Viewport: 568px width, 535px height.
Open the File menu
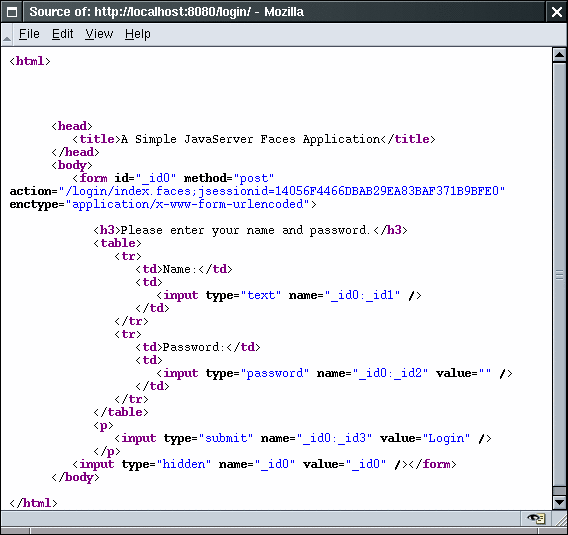[29, 34]
